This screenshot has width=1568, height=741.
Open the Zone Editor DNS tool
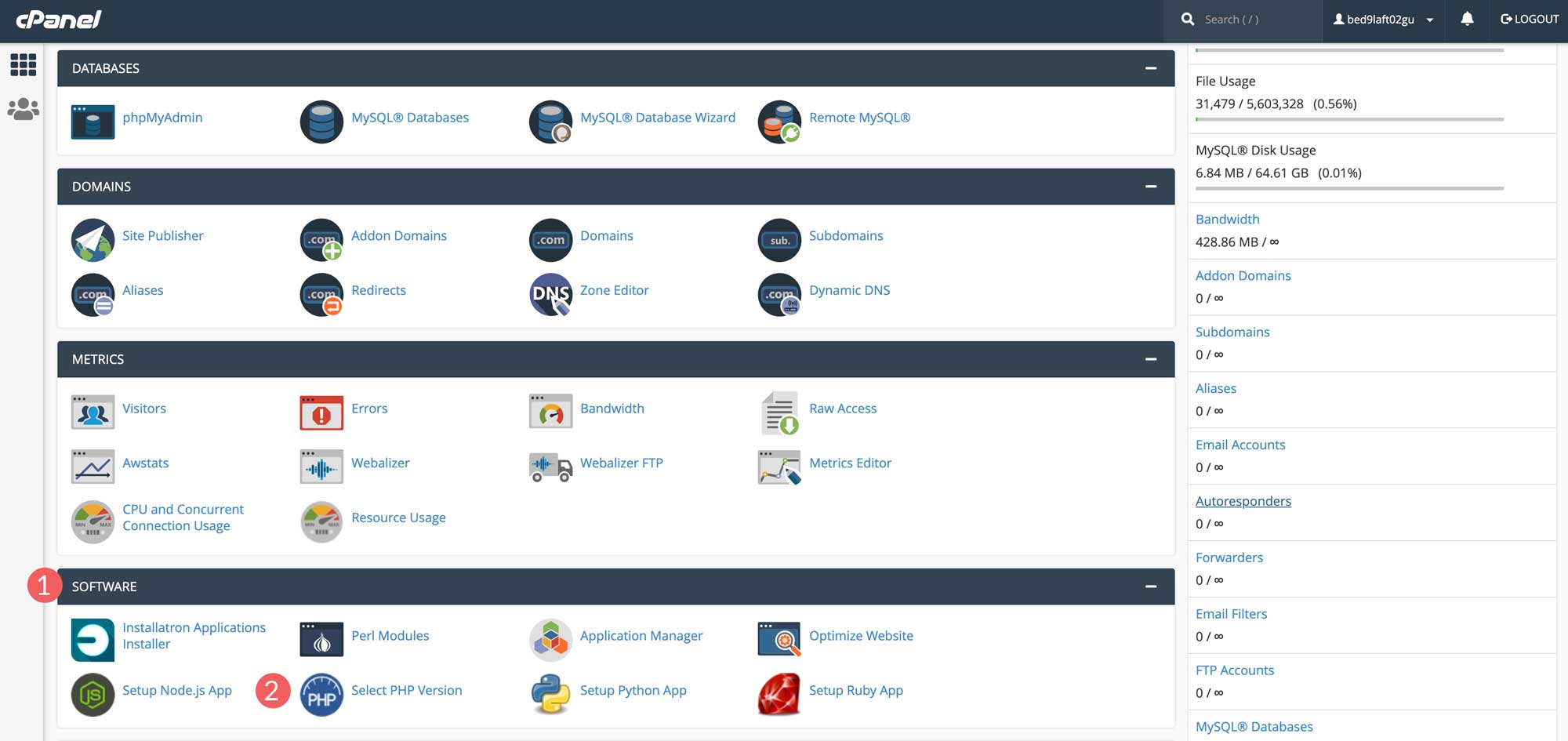pos(615,290)
